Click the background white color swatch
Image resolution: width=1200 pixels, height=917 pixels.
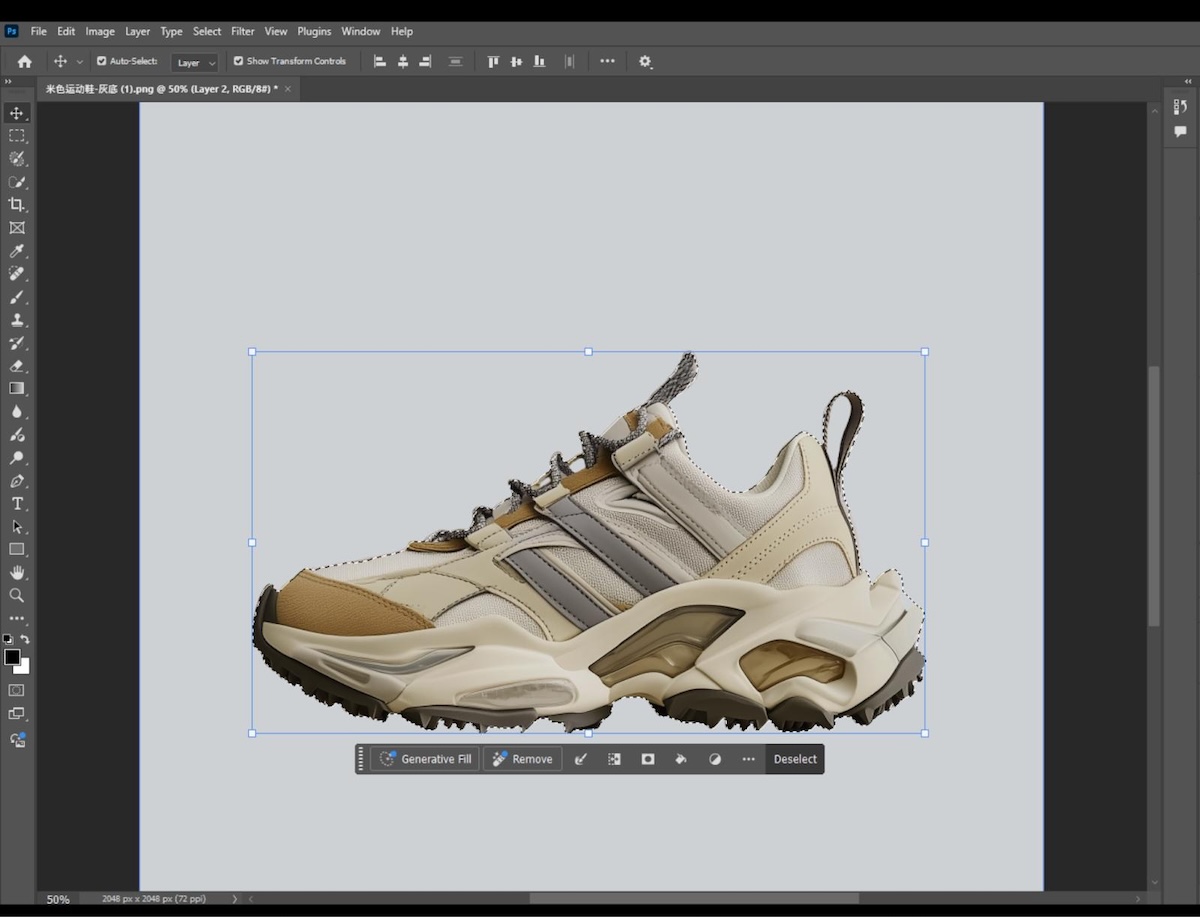tap(24, 668)
